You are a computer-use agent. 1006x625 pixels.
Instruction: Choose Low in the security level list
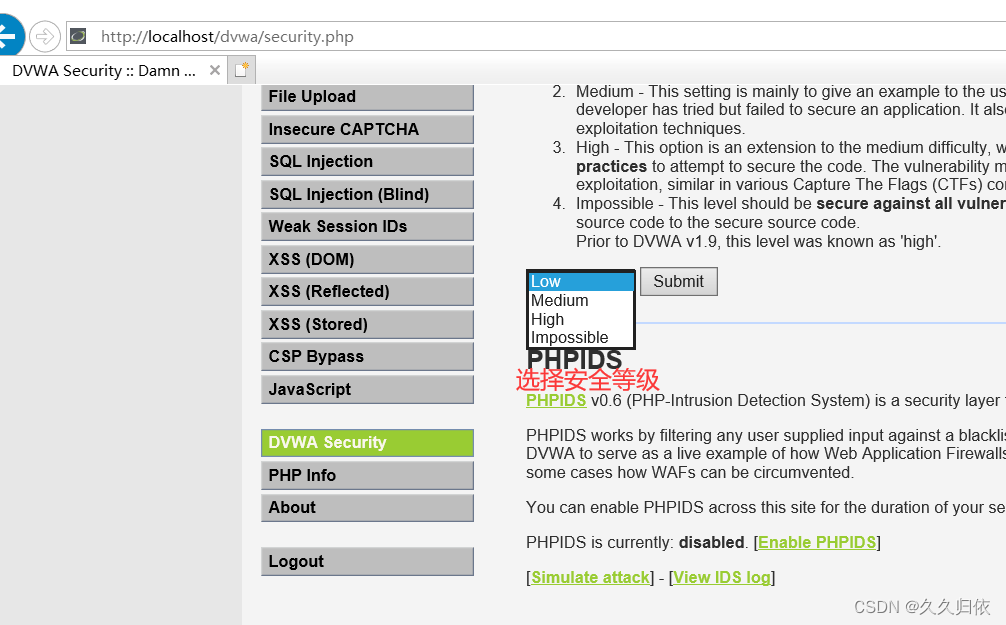click(x=581, y=282)
